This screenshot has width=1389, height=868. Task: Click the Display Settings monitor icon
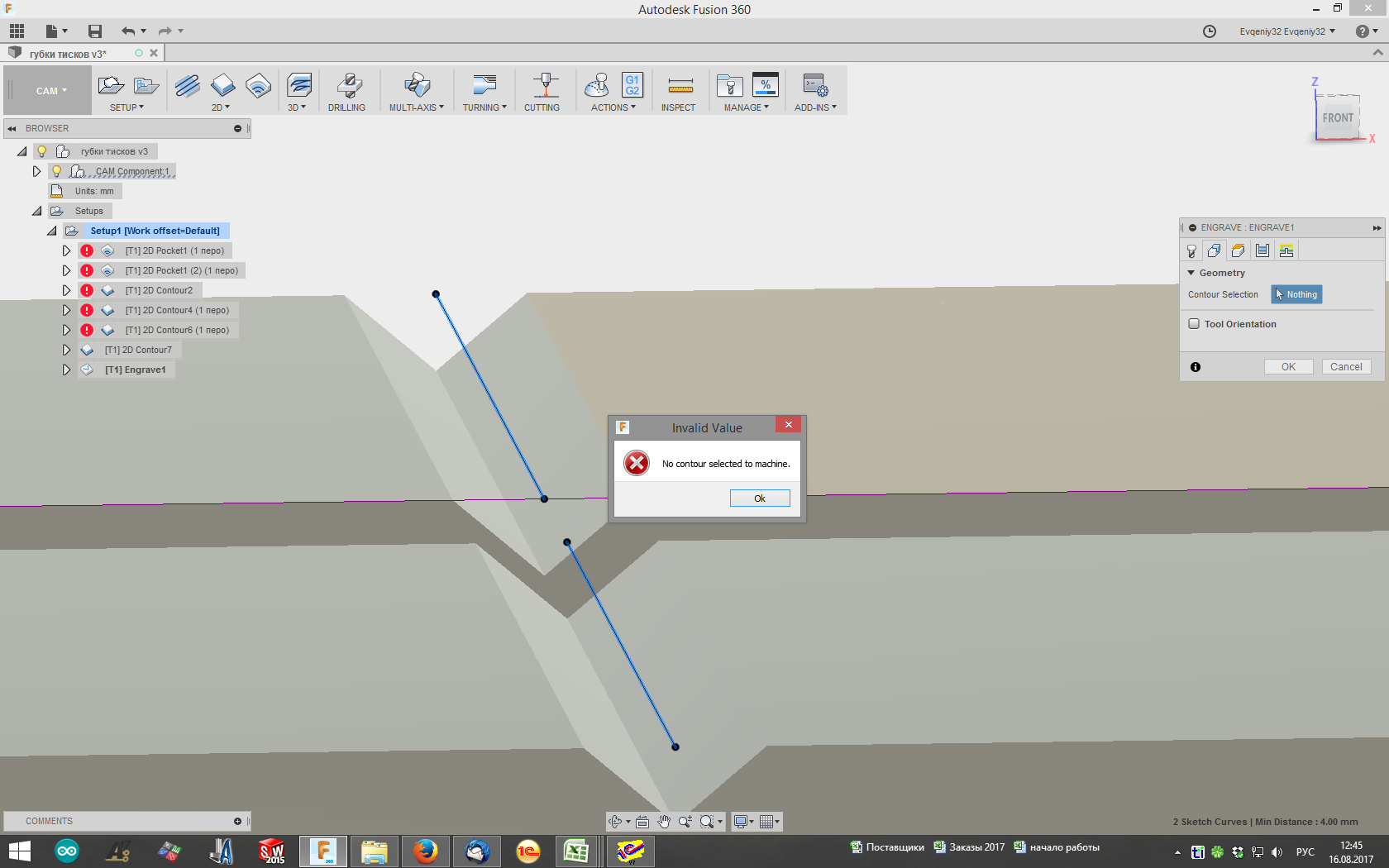741,822
